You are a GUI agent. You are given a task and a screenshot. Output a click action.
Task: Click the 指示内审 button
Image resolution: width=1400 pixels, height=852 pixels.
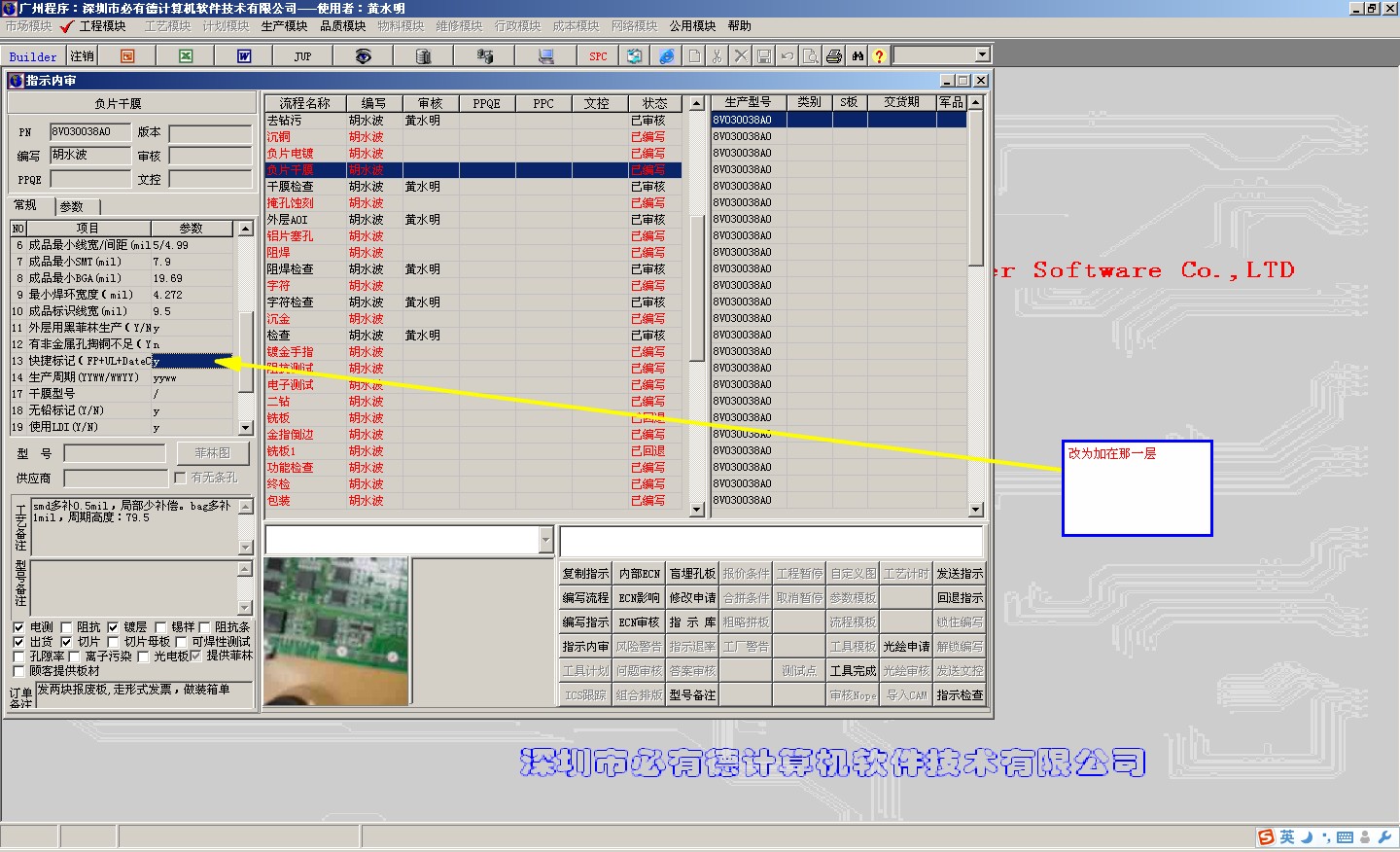pyautogui.click(x=585, y=647)
